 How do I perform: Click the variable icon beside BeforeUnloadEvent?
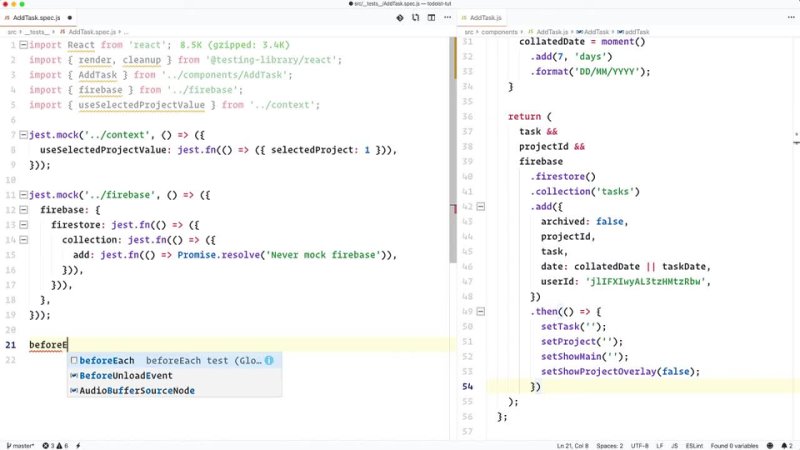74,376
